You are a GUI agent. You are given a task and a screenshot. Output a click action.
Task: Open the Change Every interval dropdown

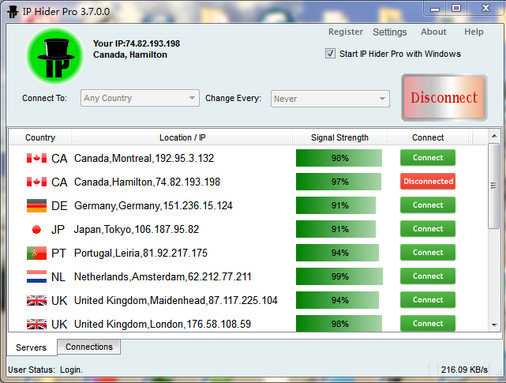(330, 99)
